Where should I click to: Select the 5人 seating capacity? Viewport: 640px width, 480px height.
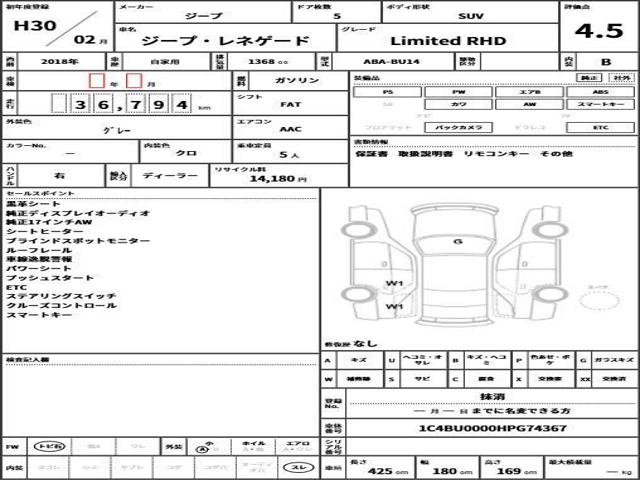pyautogui.click(x=289, y=155)
